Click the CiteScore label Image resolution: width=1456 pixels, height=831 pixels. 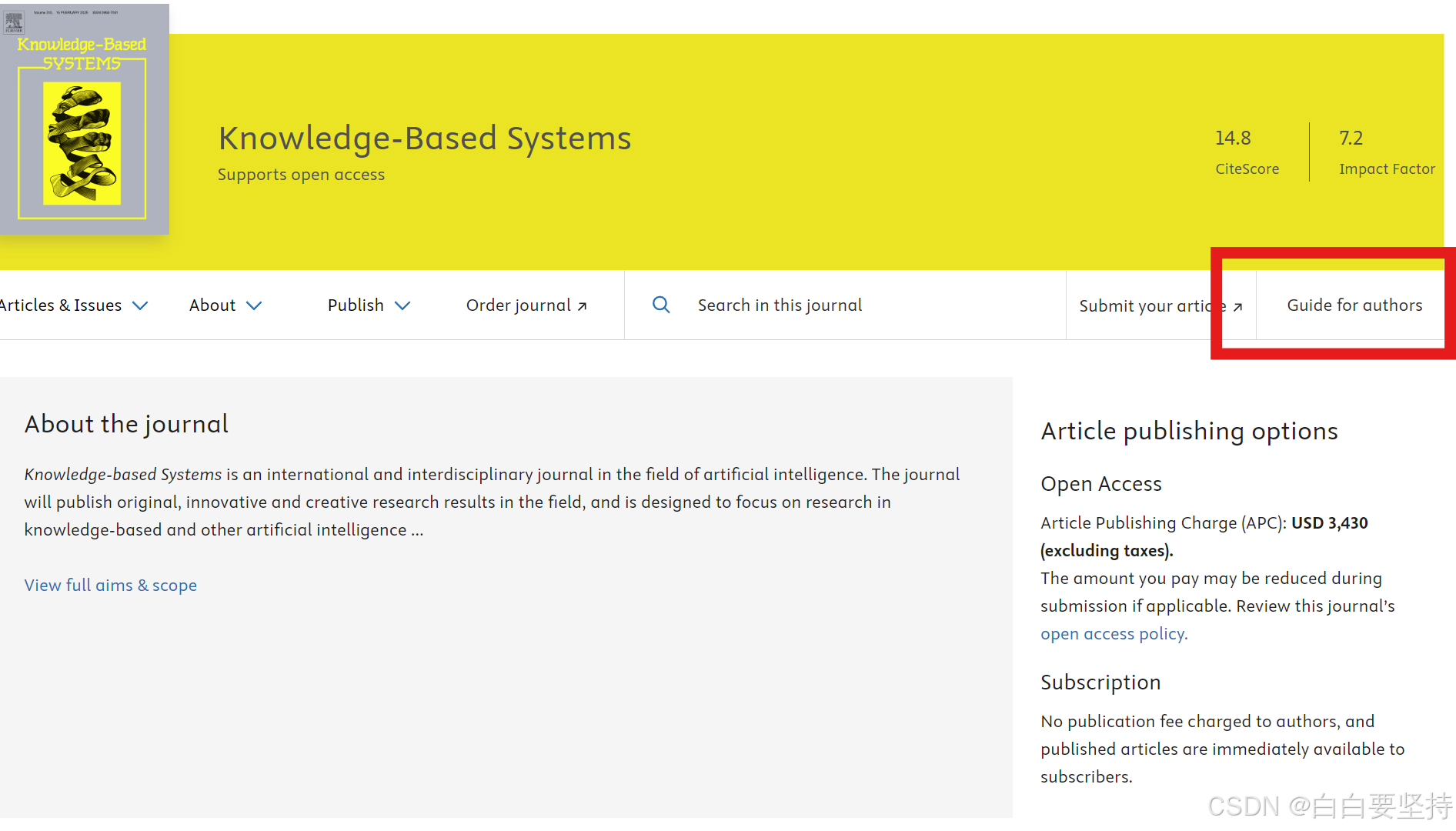point(1247,169)
